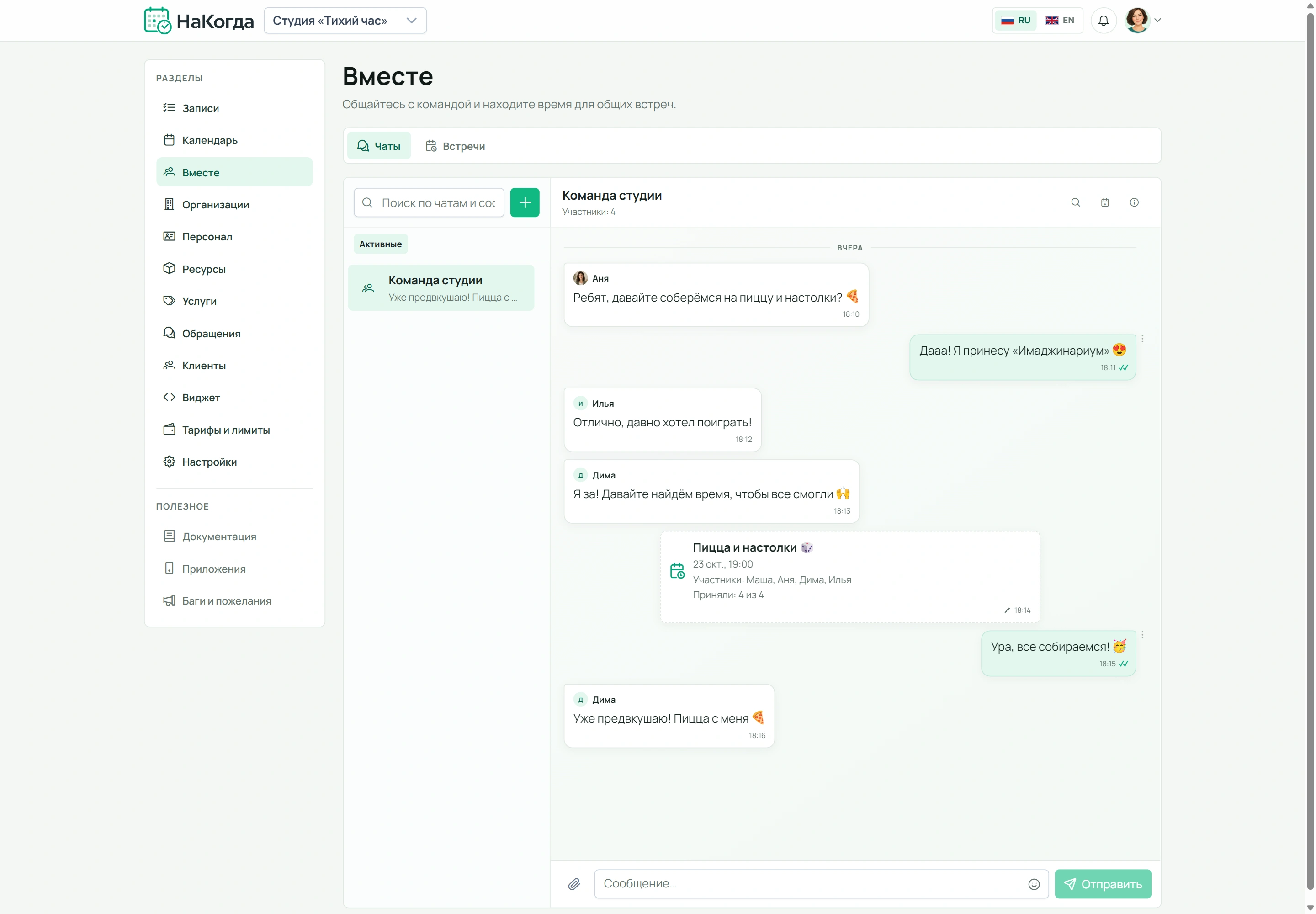Open Организации section
The height and width of the screenshot is (914, 1316).
234,204
